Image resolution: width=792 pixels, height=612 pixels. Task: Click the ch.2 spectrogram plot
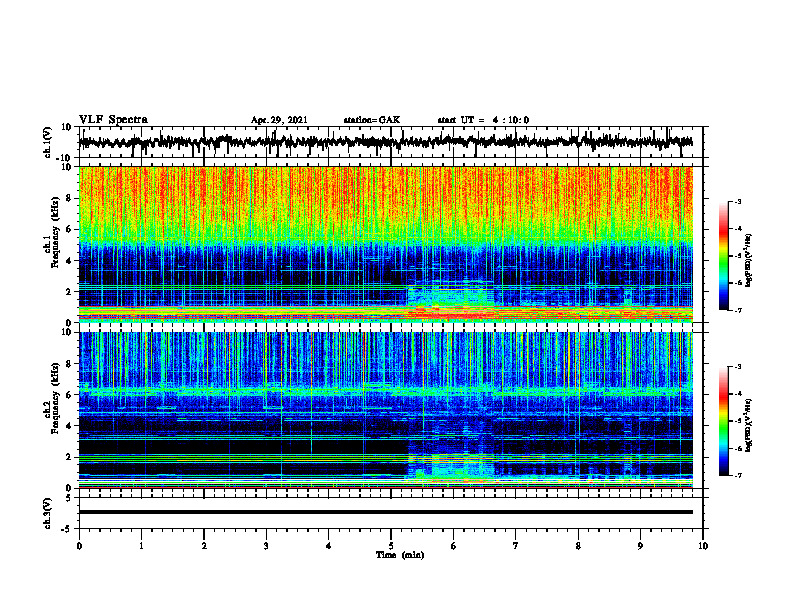(385, 410)
